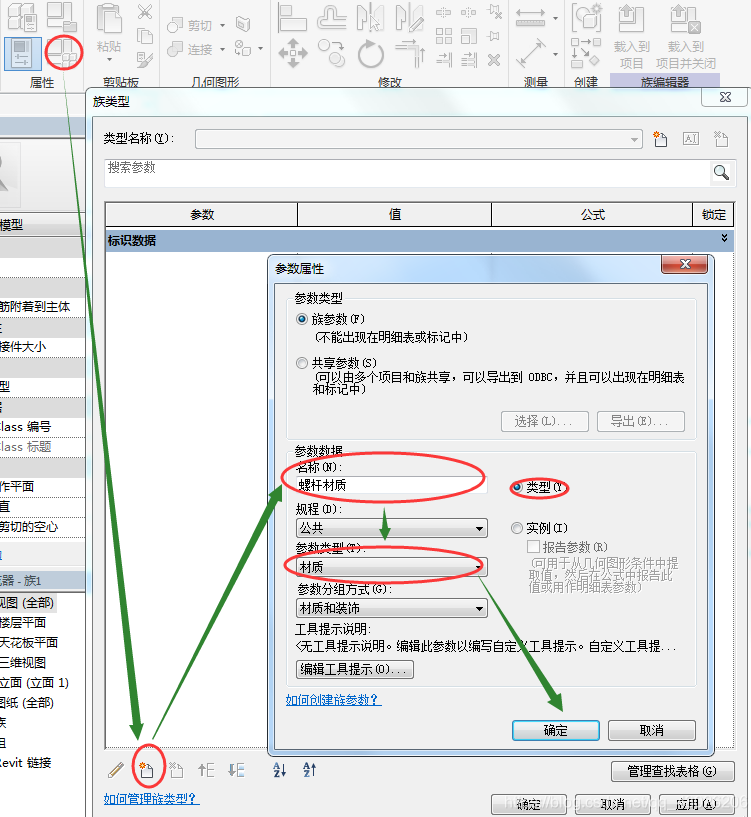751x817 pixels.
Task: Select the 实例(I) radio button
Action: (517, 528)
